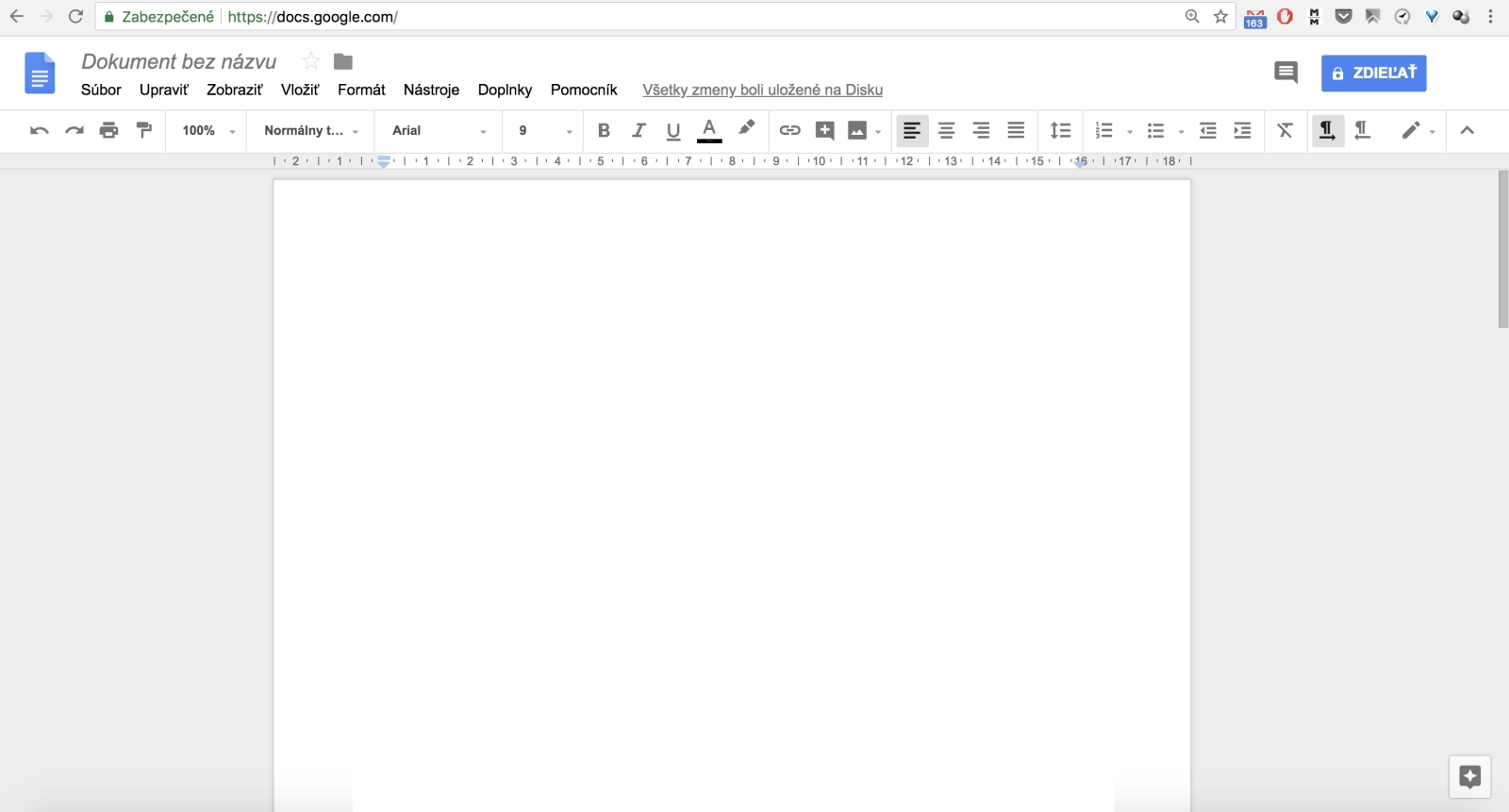
Task: Open the Vložiť menu
Action: click(300, 90)
